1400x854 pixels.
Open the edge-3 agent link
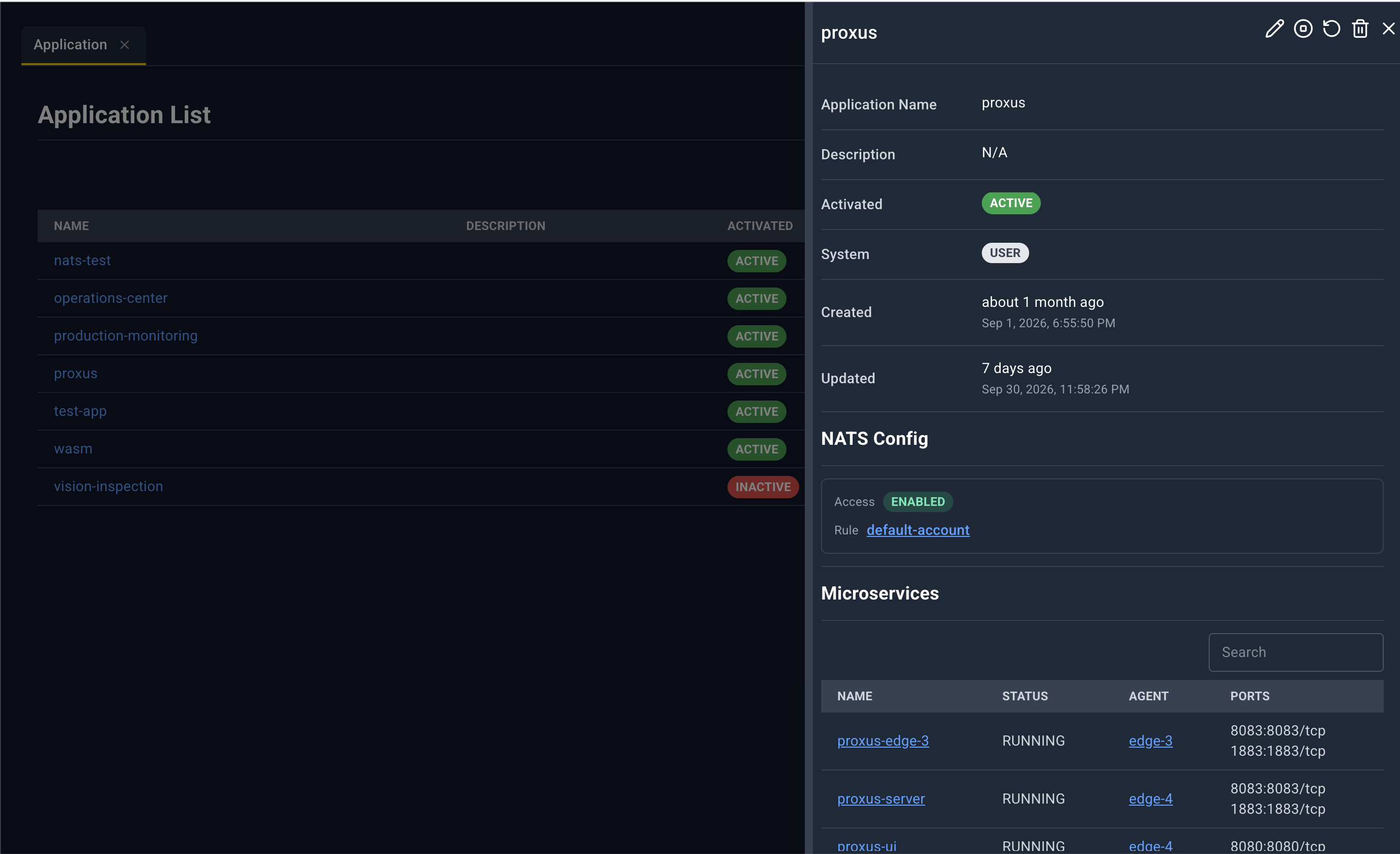click(1150, 741)
